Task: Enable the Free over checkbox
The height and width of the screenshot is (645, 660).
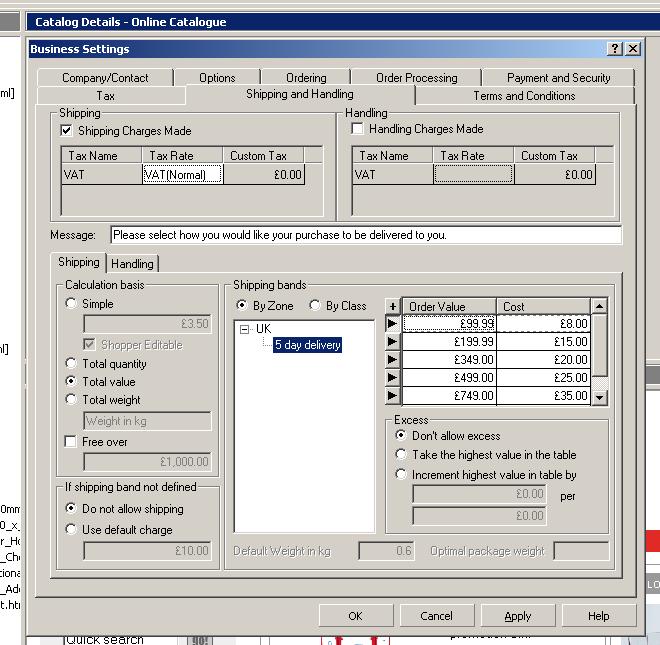Action: pyautogui.click(x=71, y=442)
